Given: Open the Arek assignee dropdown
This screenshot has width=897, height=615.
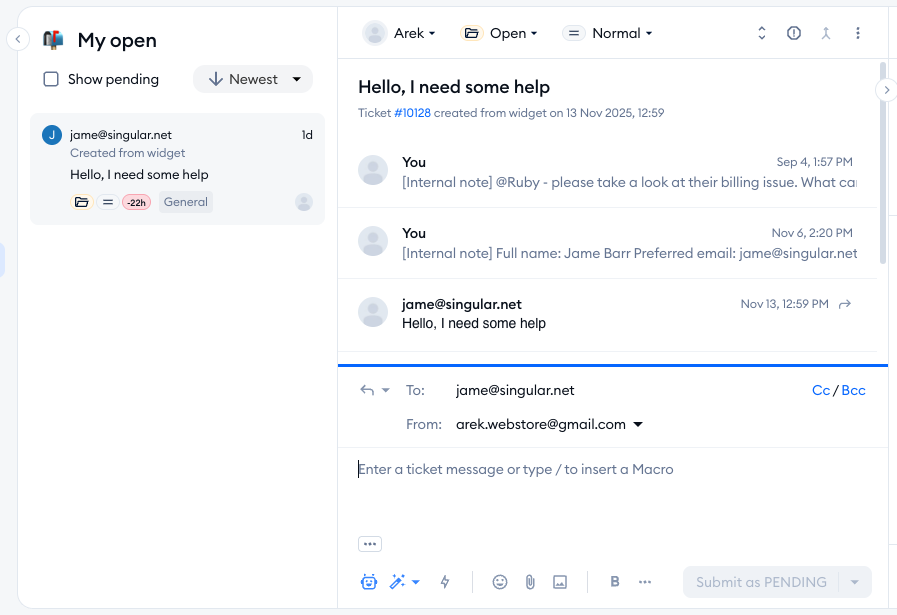Looking at the screenshot, I should coord(400,33).
